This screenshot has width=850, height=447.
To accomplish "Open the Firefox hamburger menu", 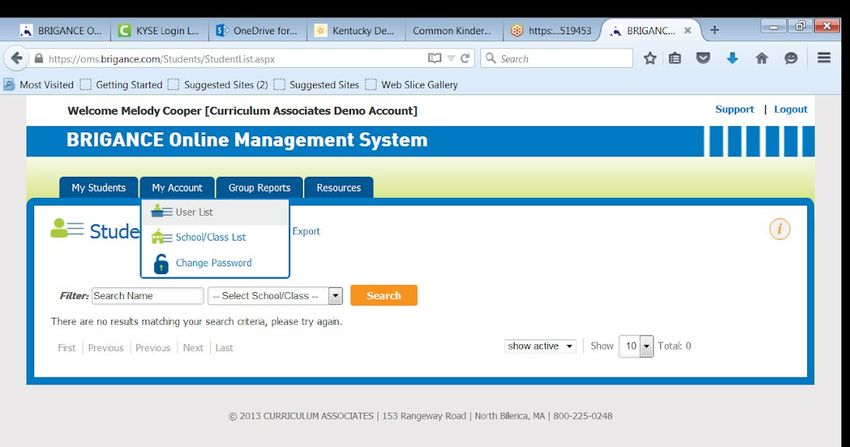I will [824, 57].
